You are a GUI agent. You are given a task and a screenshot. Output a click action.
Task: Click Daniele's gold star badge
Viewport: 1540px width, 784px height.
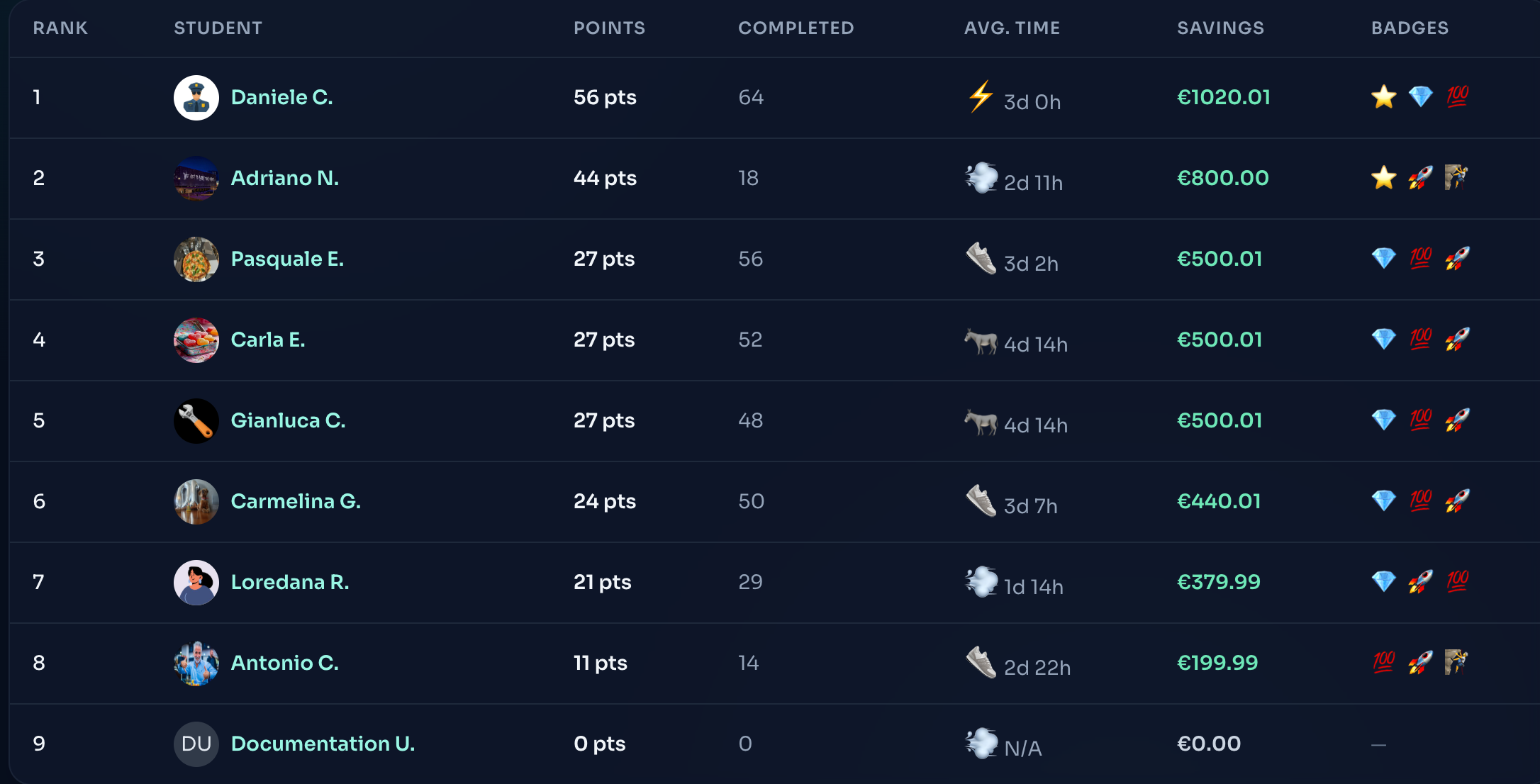point(1383,97)
